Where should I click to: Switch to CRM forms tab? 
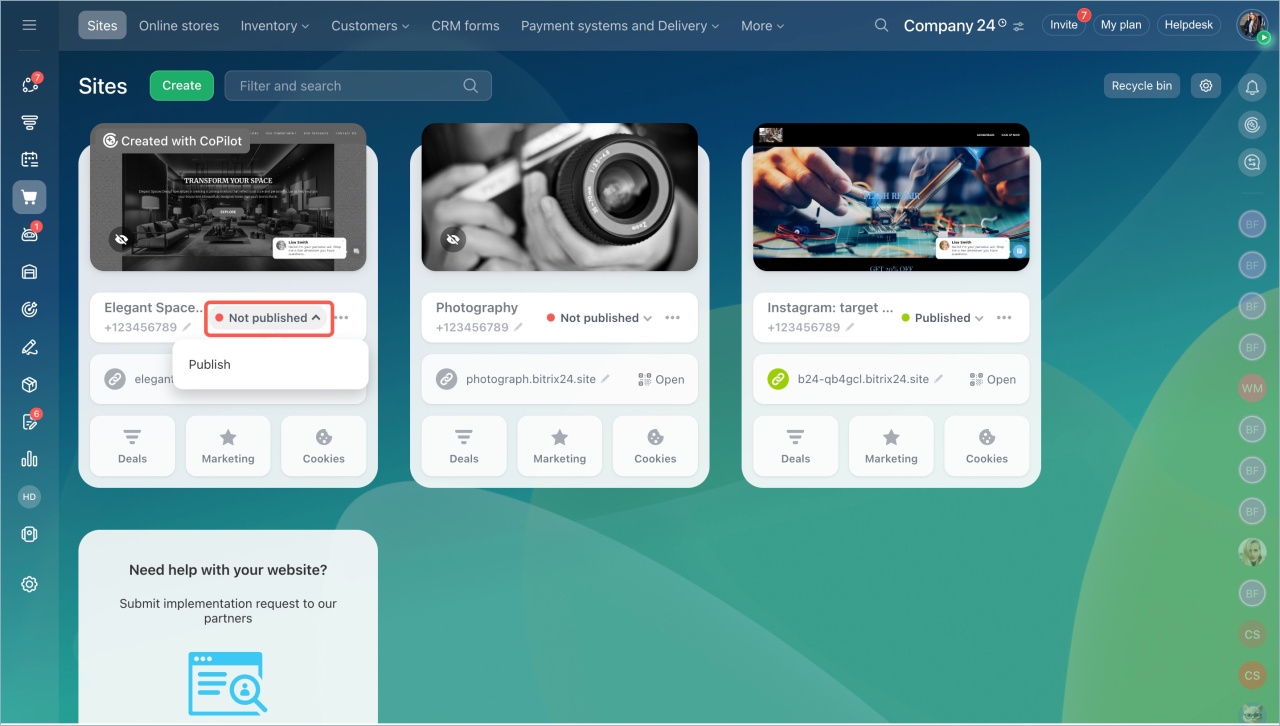[465, 26]
